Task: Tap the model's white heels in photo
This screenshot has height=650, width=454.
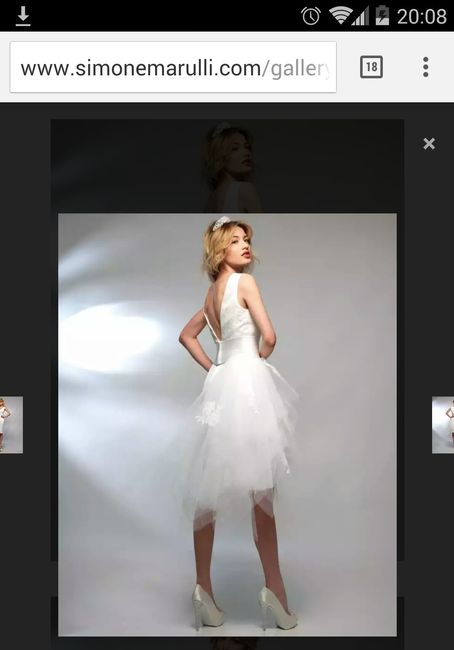Action: pos(245,607)
